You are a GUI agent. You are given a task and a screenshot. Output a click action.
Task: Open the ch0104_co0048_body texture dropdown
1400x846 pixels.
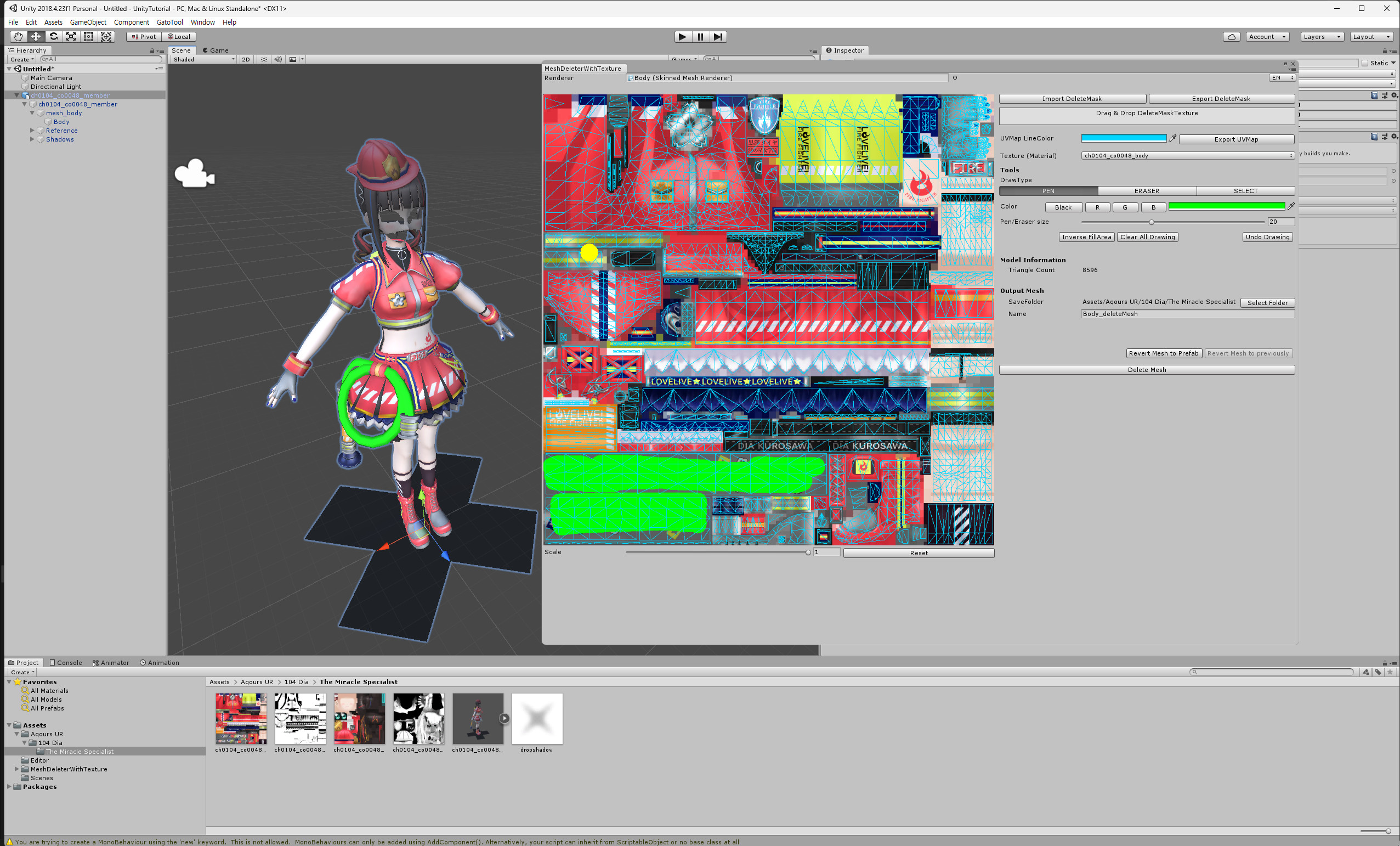click(x=1187, y=155)
